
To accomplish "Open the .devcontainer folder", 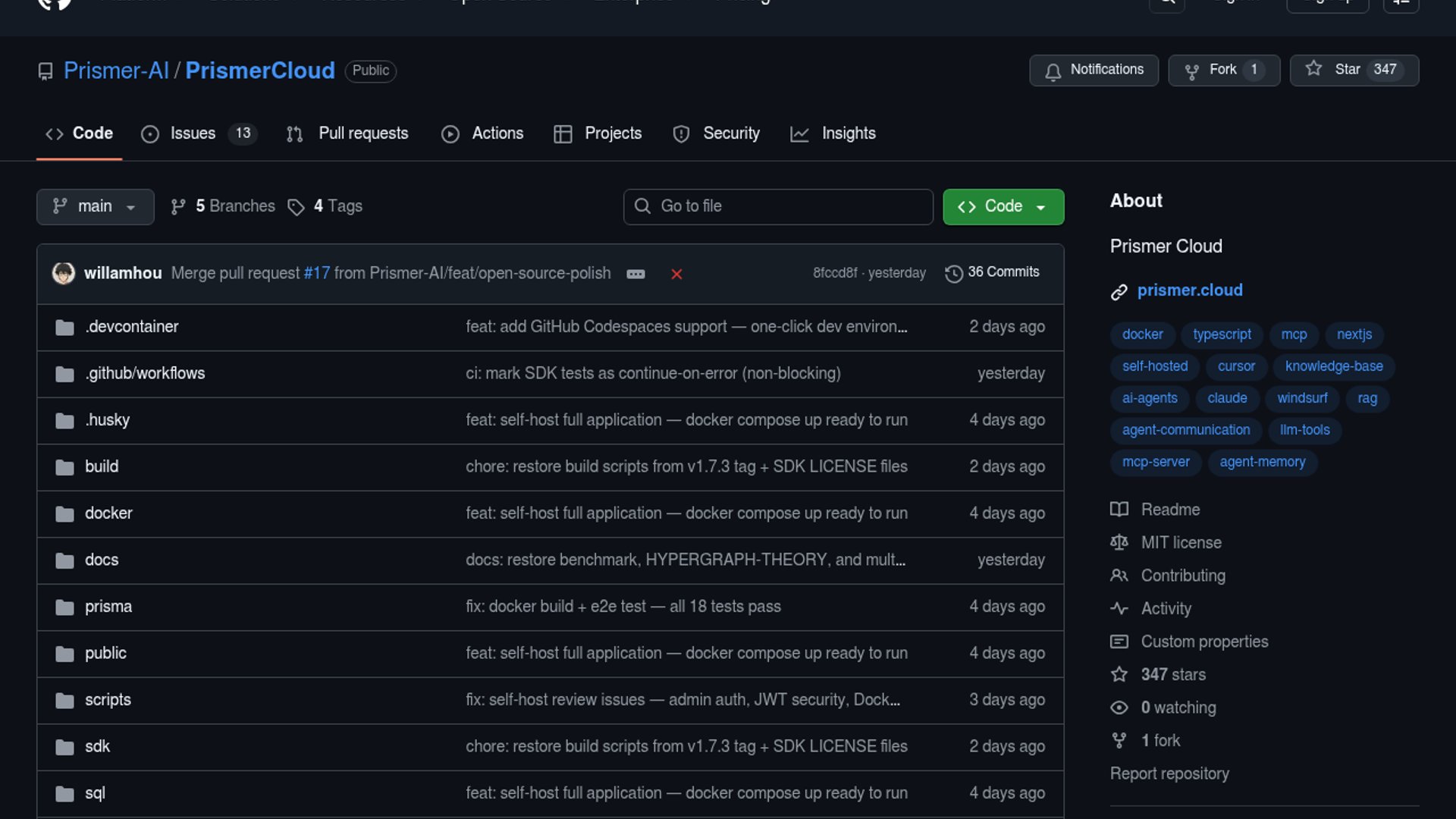I will (x=132, y=327).
